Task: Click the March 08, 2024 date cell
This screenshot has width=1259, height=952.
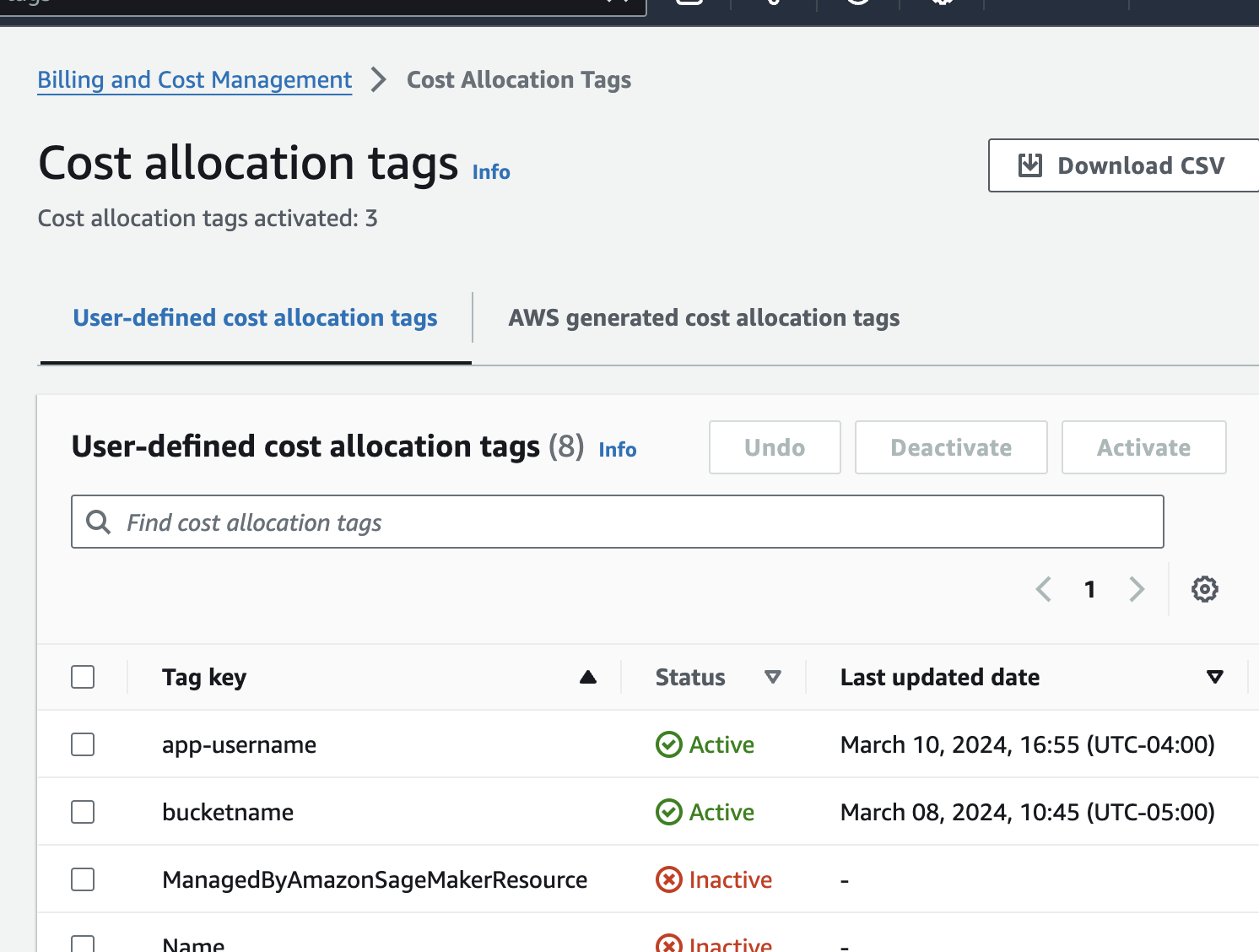Action: coord(1028,812)
